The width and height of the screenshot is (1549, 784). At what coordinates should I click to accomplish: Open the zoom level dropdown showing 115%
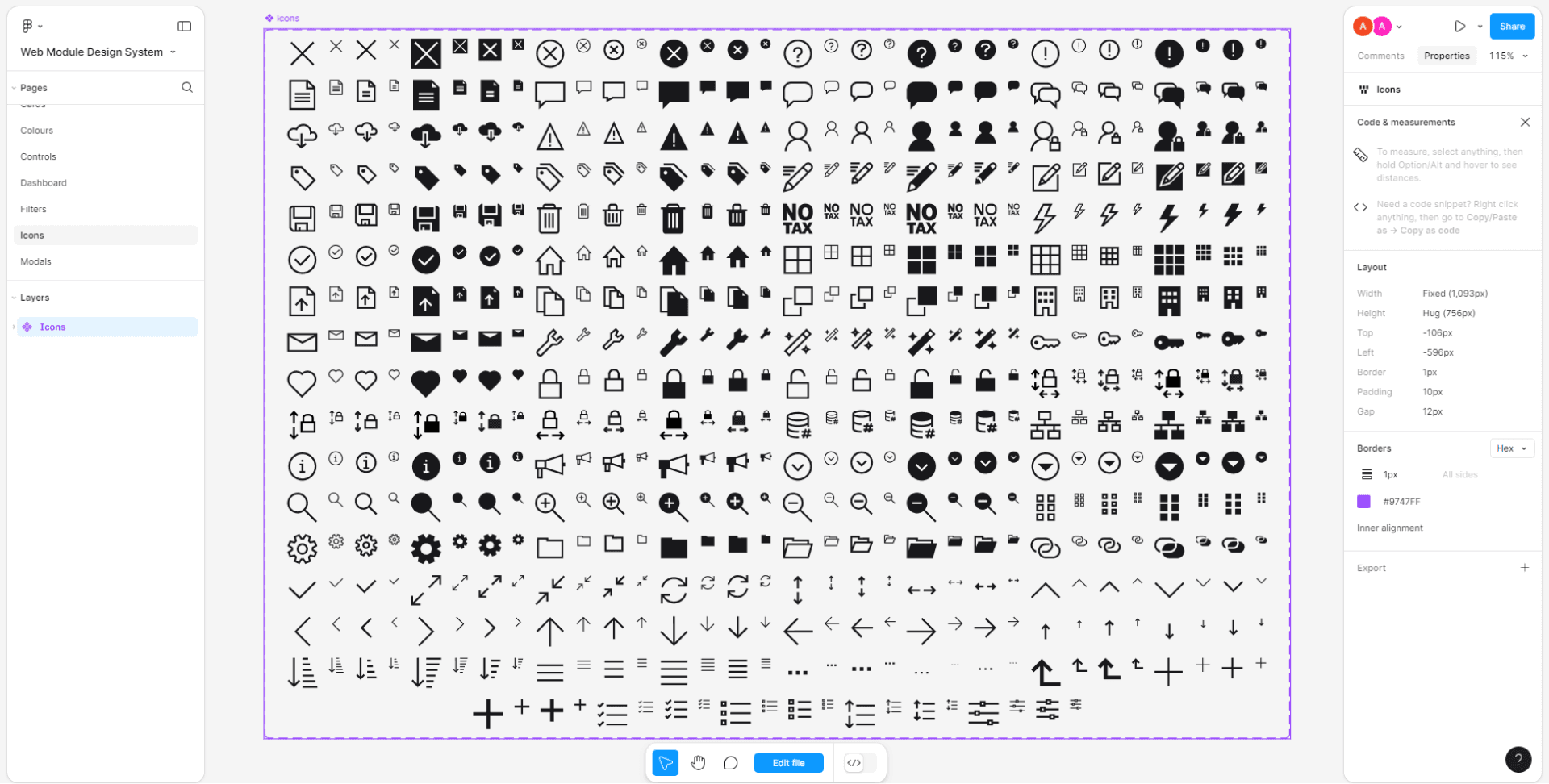[1508, 56]
